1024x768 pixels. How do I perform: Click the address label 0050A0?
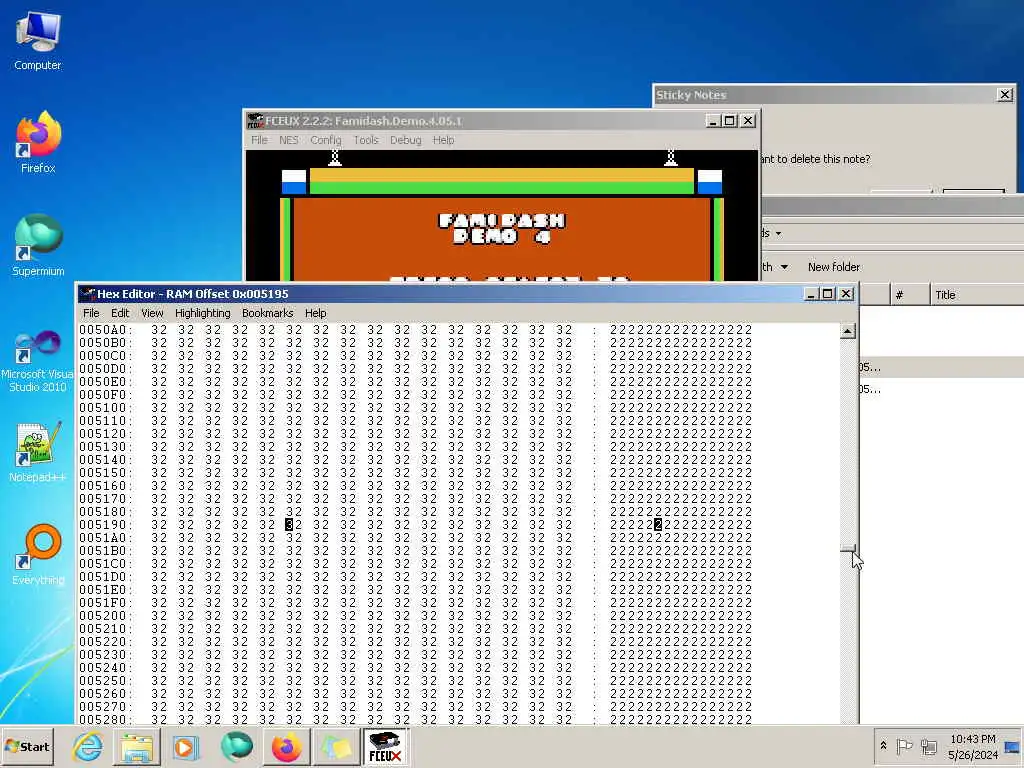[103, 330]
